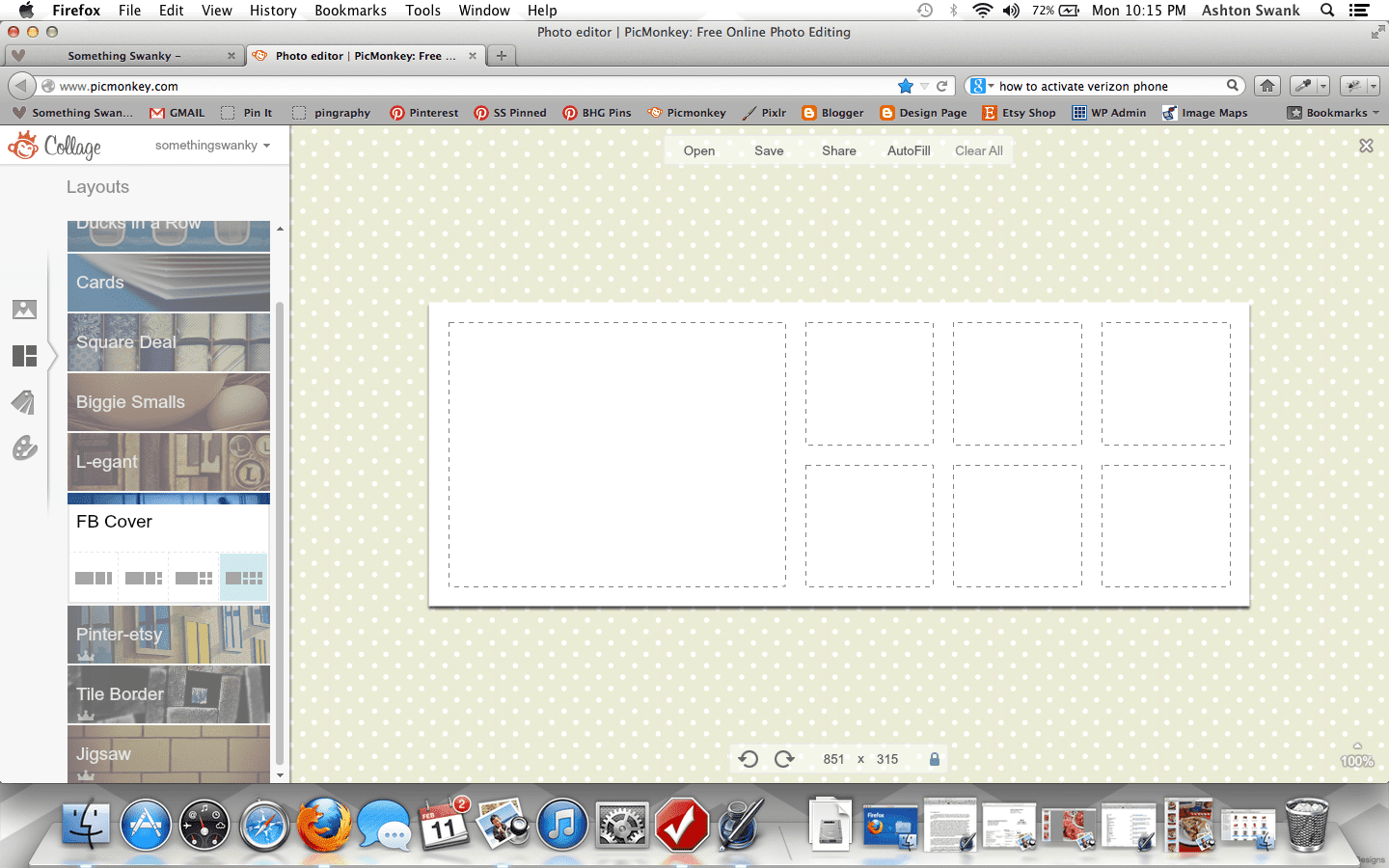Click the PicMonkey monkey logo
This screenshot has width=1389, height=868.
(23, 147)
